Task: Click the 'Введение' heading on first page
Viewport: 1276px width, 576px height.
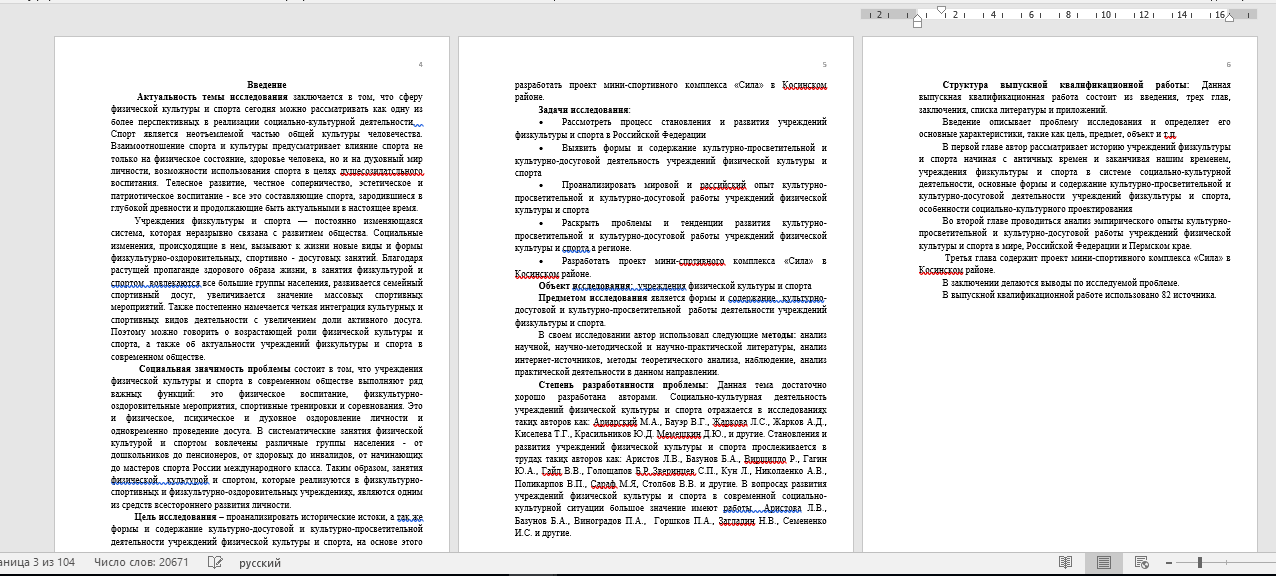Action: (267, 85)
